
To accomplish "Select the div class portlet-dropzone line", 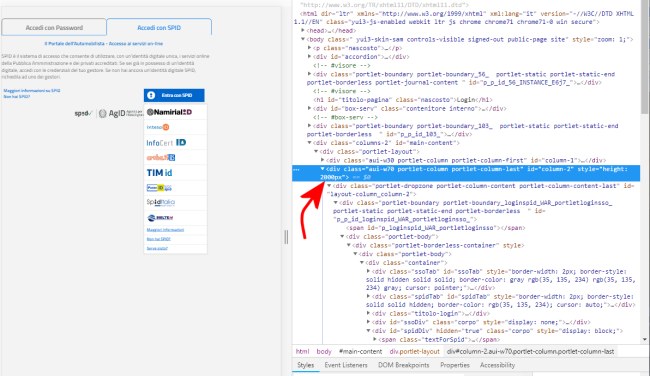I will (481, 190).
